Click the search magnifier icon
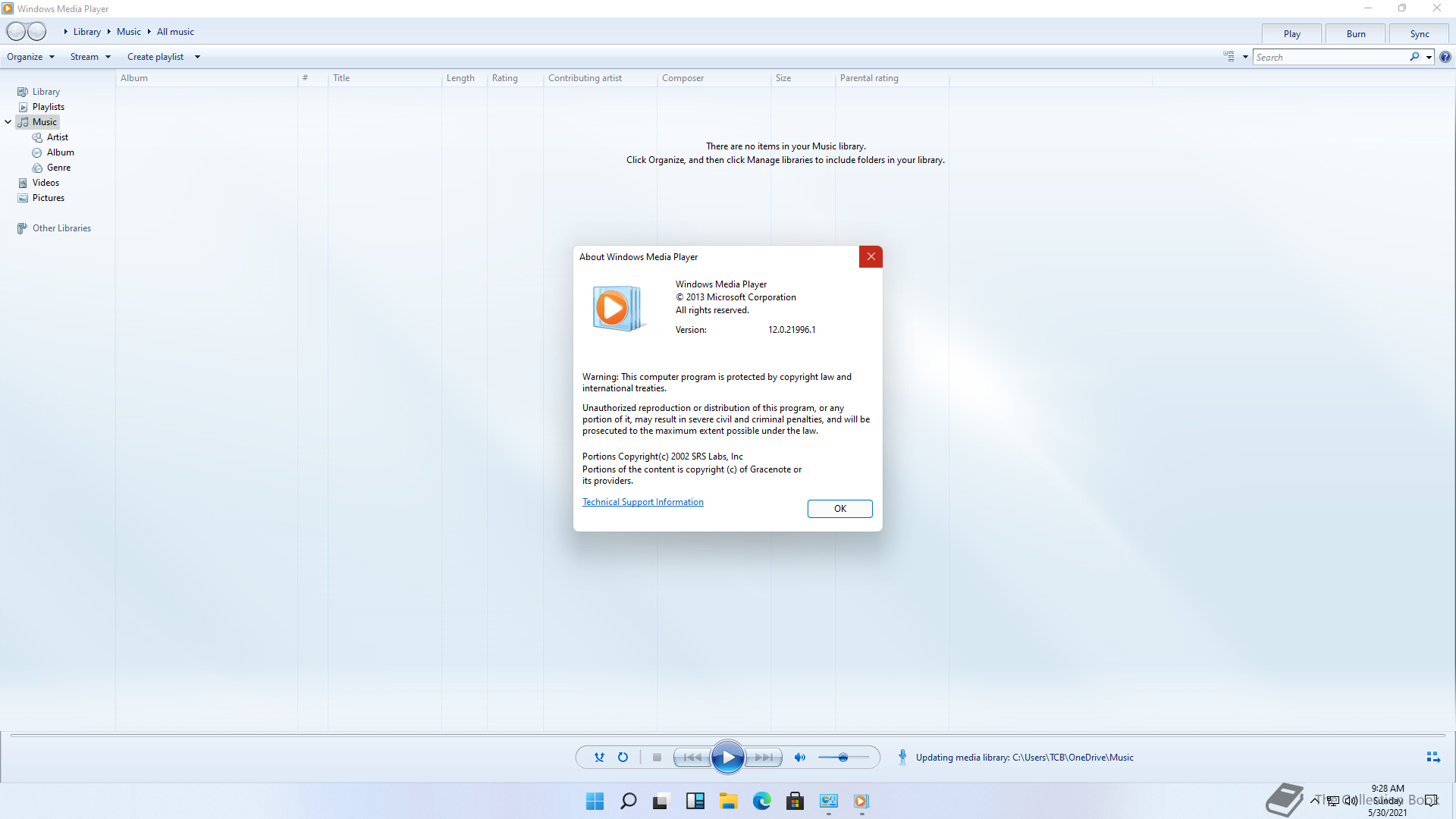Image resolution: width=1456 pixels, height=819 pixels. tap(1414, 57)
